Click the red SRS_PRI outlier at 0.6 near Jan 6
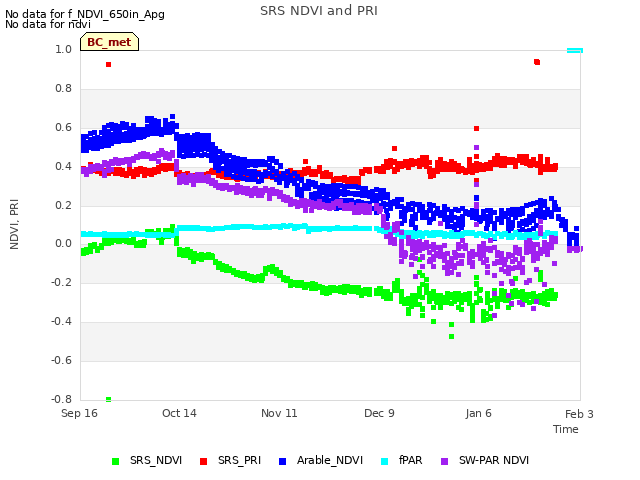The height and width of the screenshot is (480, 640). [x=476, y=129]
